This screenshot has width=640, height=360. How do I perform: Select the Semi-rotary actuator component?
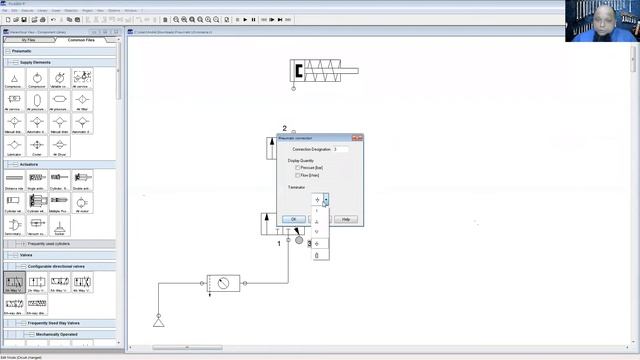click(14, 226)
